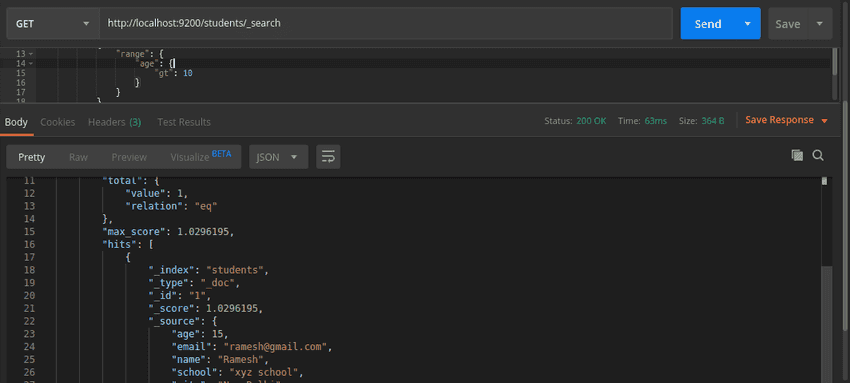
Task: Toggle line wrap icon
Action: (328, 157)
